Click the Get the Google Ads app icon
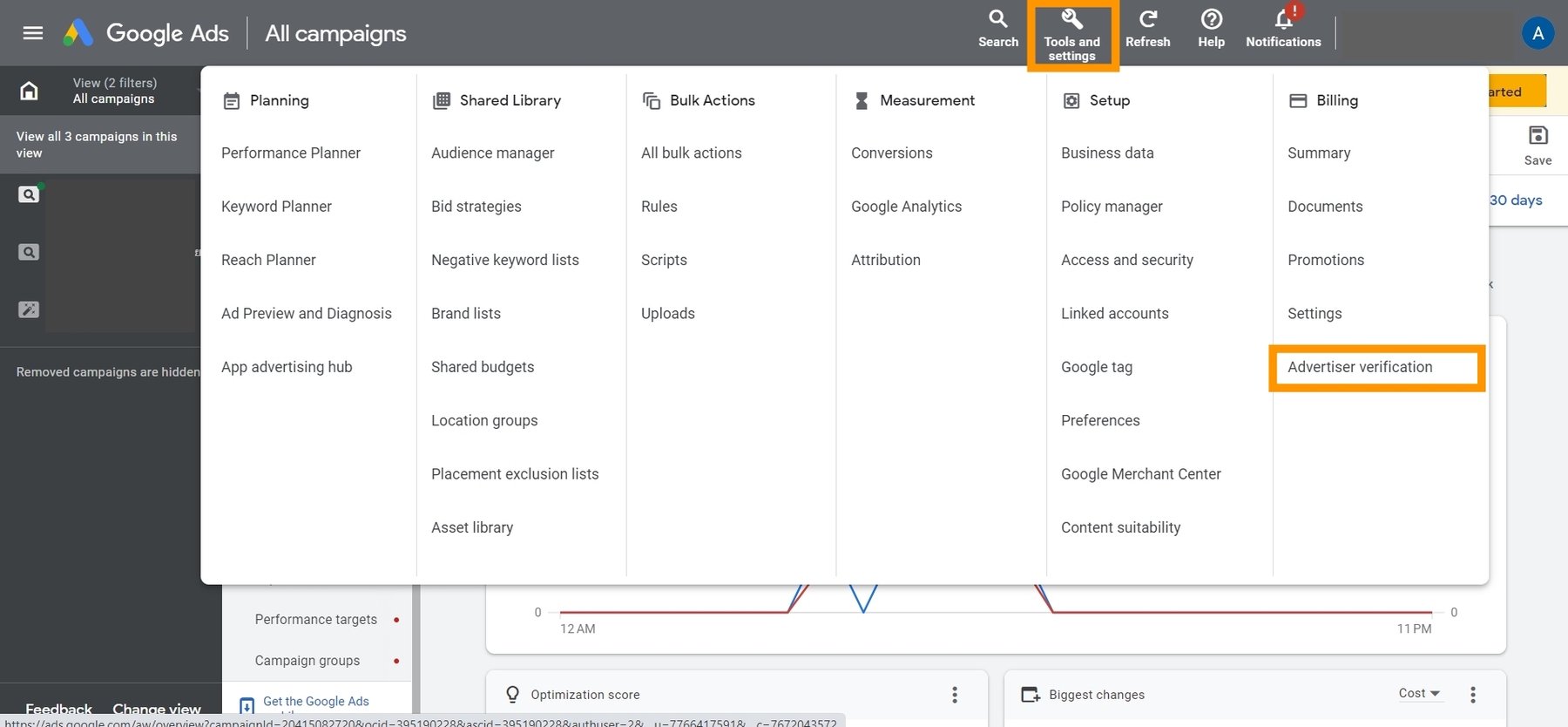This screenshot has width=1568, height=727. pos(247,705)
